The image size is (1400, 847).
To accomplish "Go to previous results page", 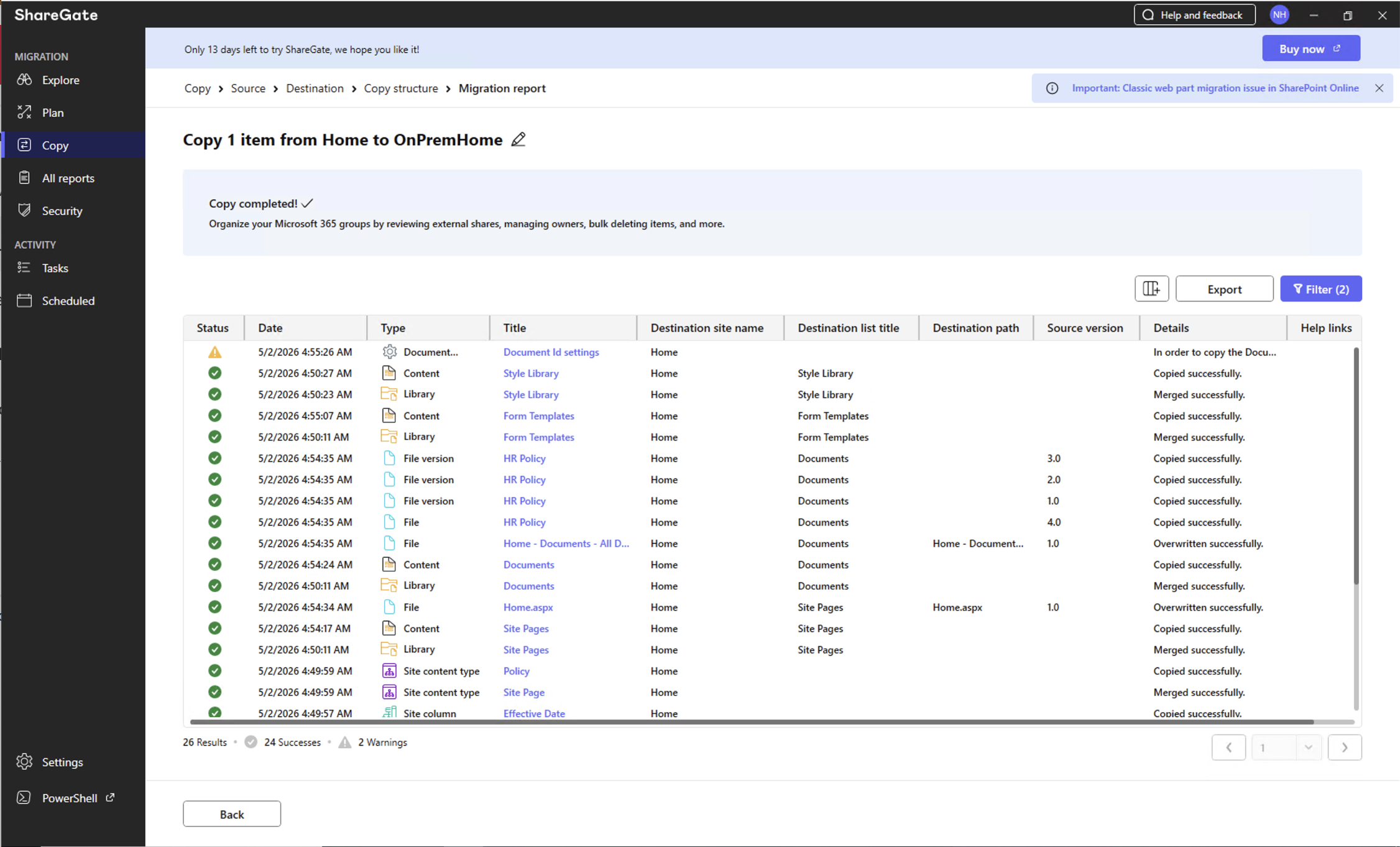I will coord(1228,747).
